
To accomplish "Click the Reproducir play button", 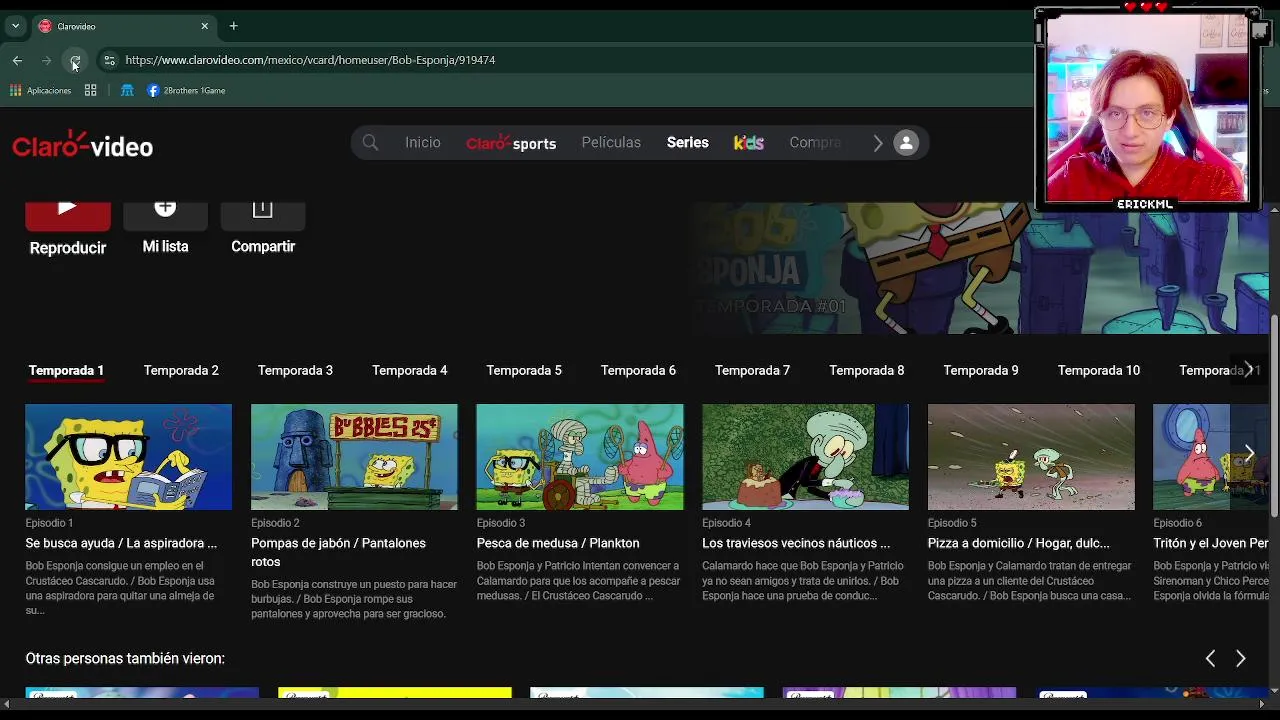I will (x=68, y=216).
